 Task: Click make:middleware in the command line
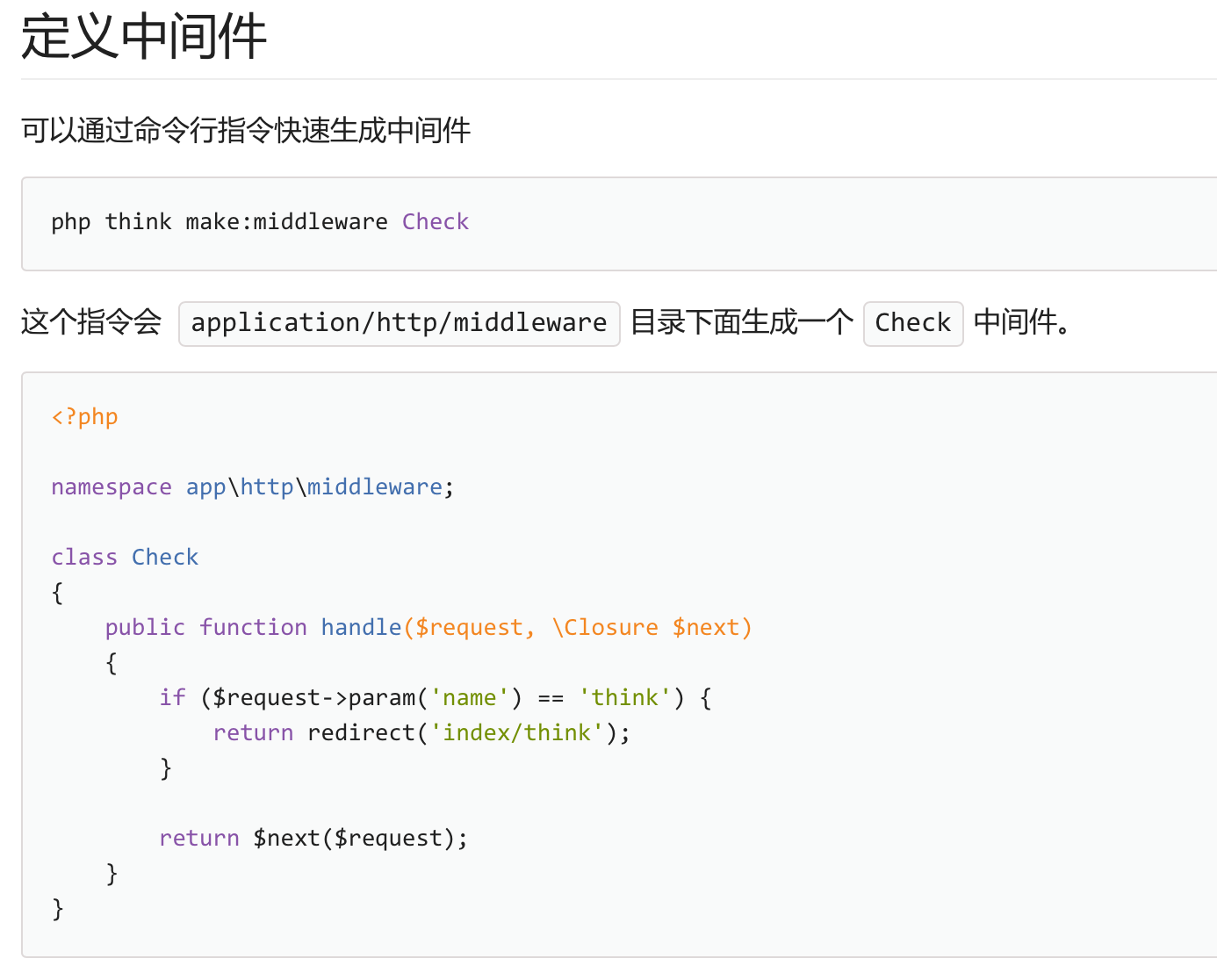click(286, 222)
